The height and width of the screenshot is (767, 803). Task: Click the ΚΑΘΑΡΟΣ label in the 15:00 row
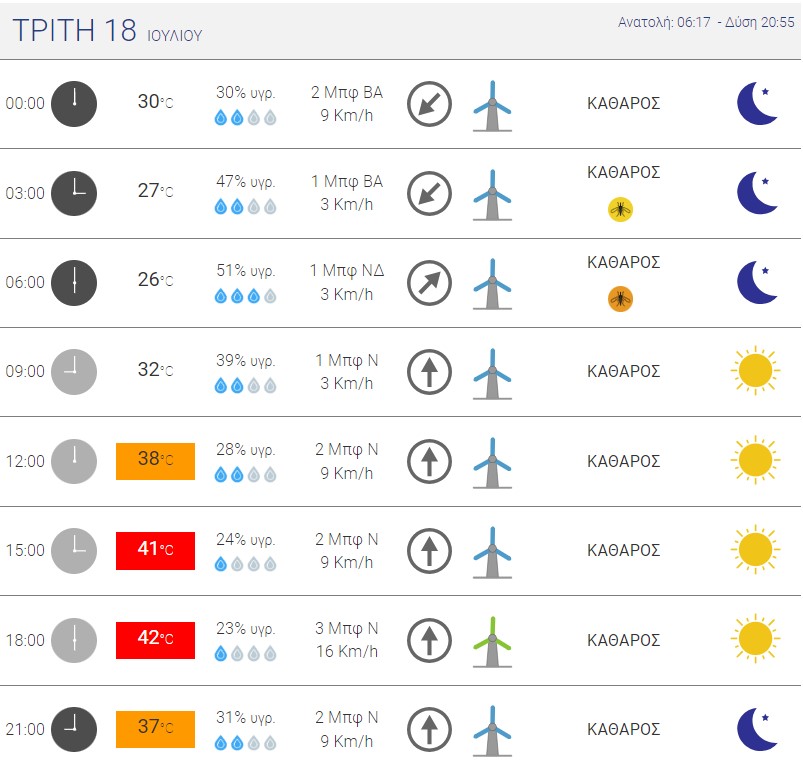point(623,550)
